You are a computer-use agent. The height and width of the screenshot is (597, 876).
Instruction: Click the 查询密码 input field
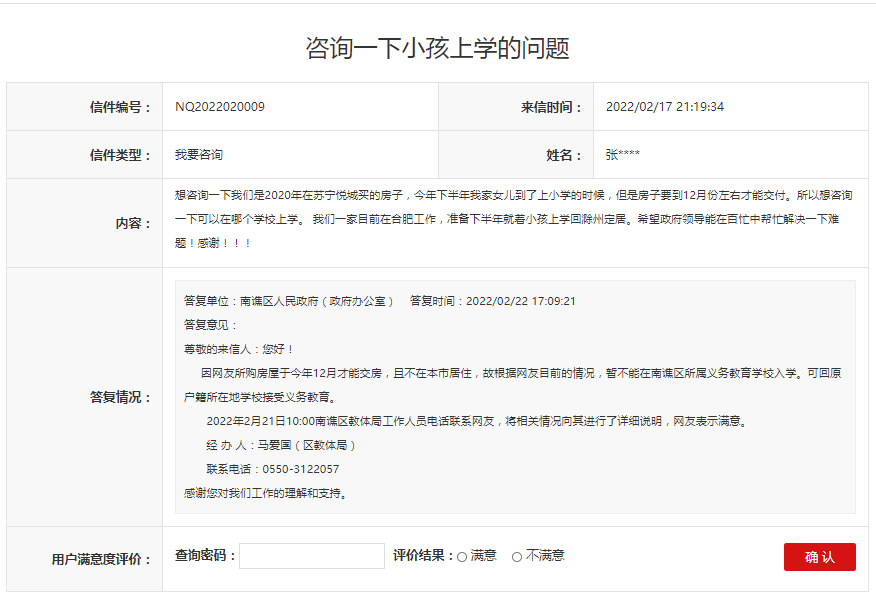(x=311, y=556)
